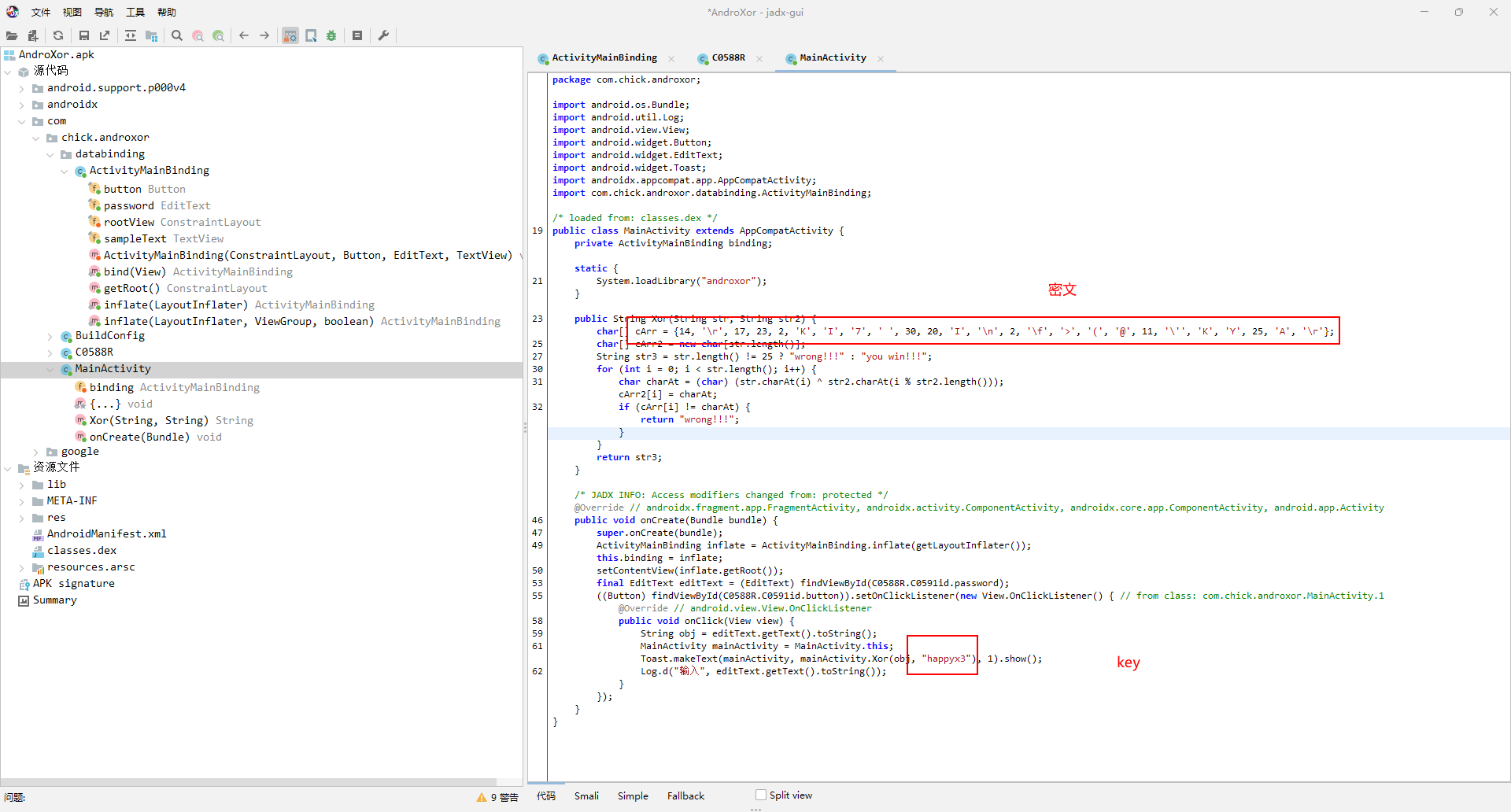Navigate forward with right arrow
The width and height of the screenshot is (1511, 812).
264,35
